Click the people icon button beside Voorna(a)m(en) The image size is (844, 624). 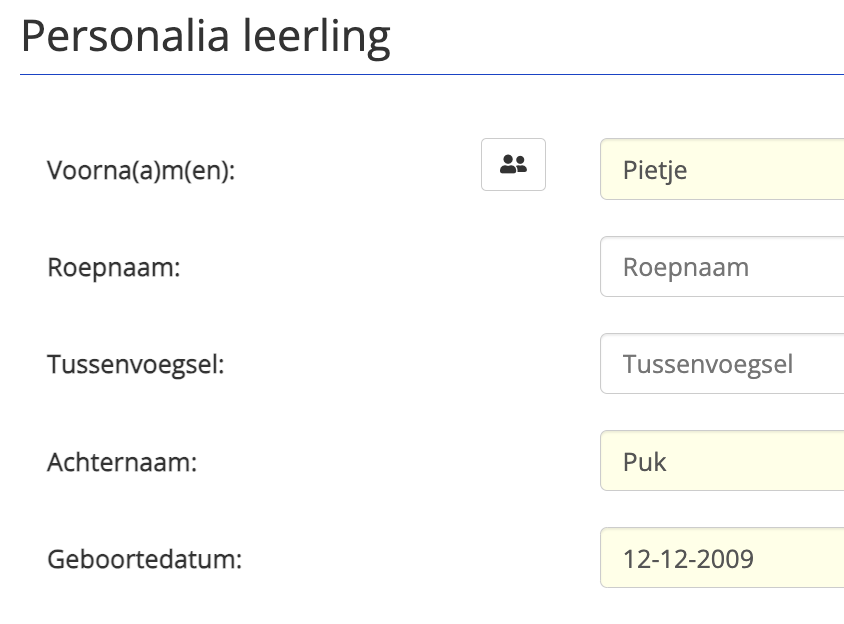click(x=513, y=164)
